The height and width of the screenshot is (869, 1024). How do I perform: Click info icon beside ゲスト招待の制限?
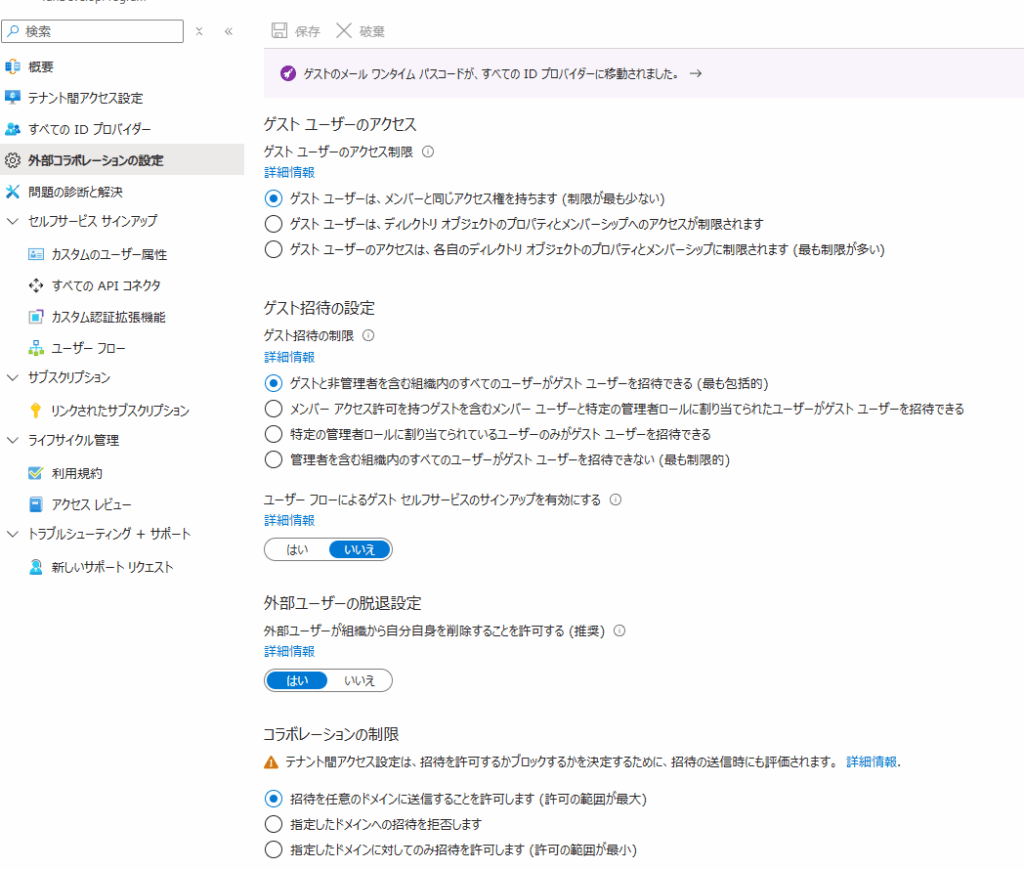[368, 336]
